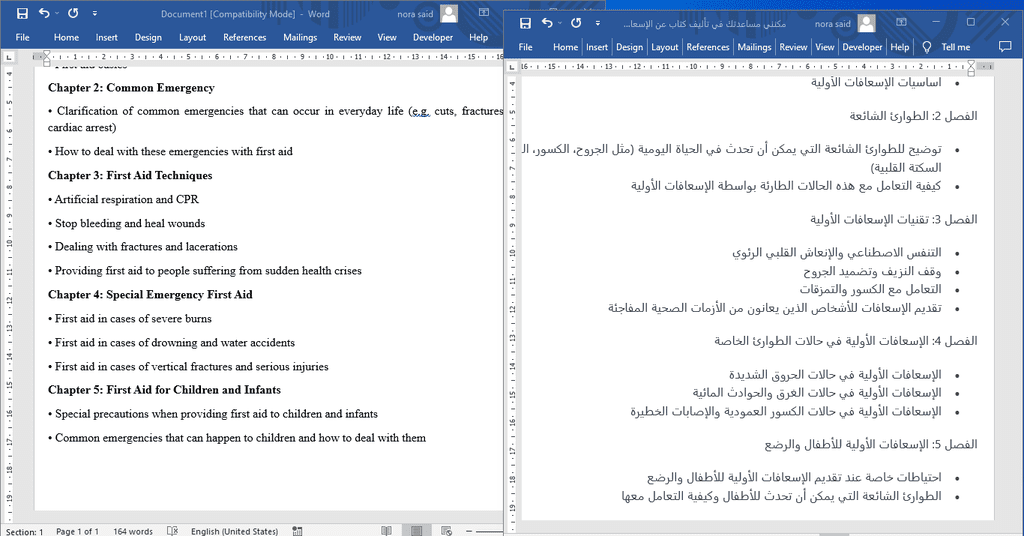The width and height of the screenshot is (1024, 536).
Task: Click account picture in Arabic document window
Action: coord(867,24)
